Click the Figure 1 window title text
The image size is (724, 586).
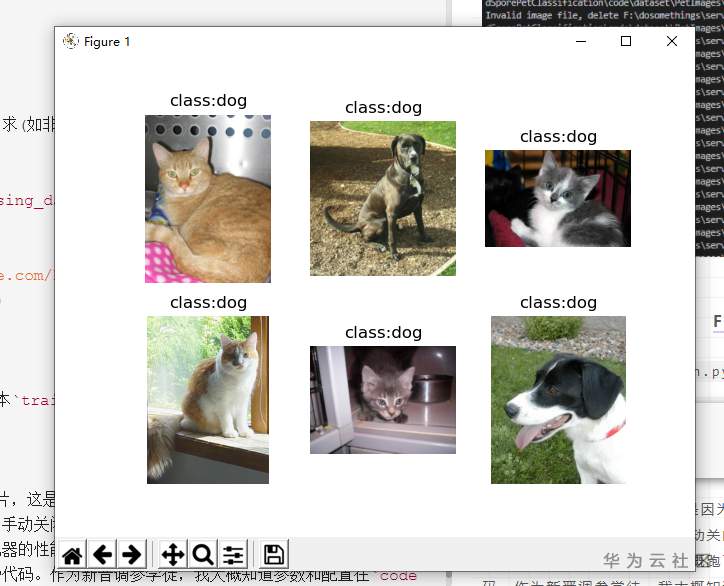(107, 42)
